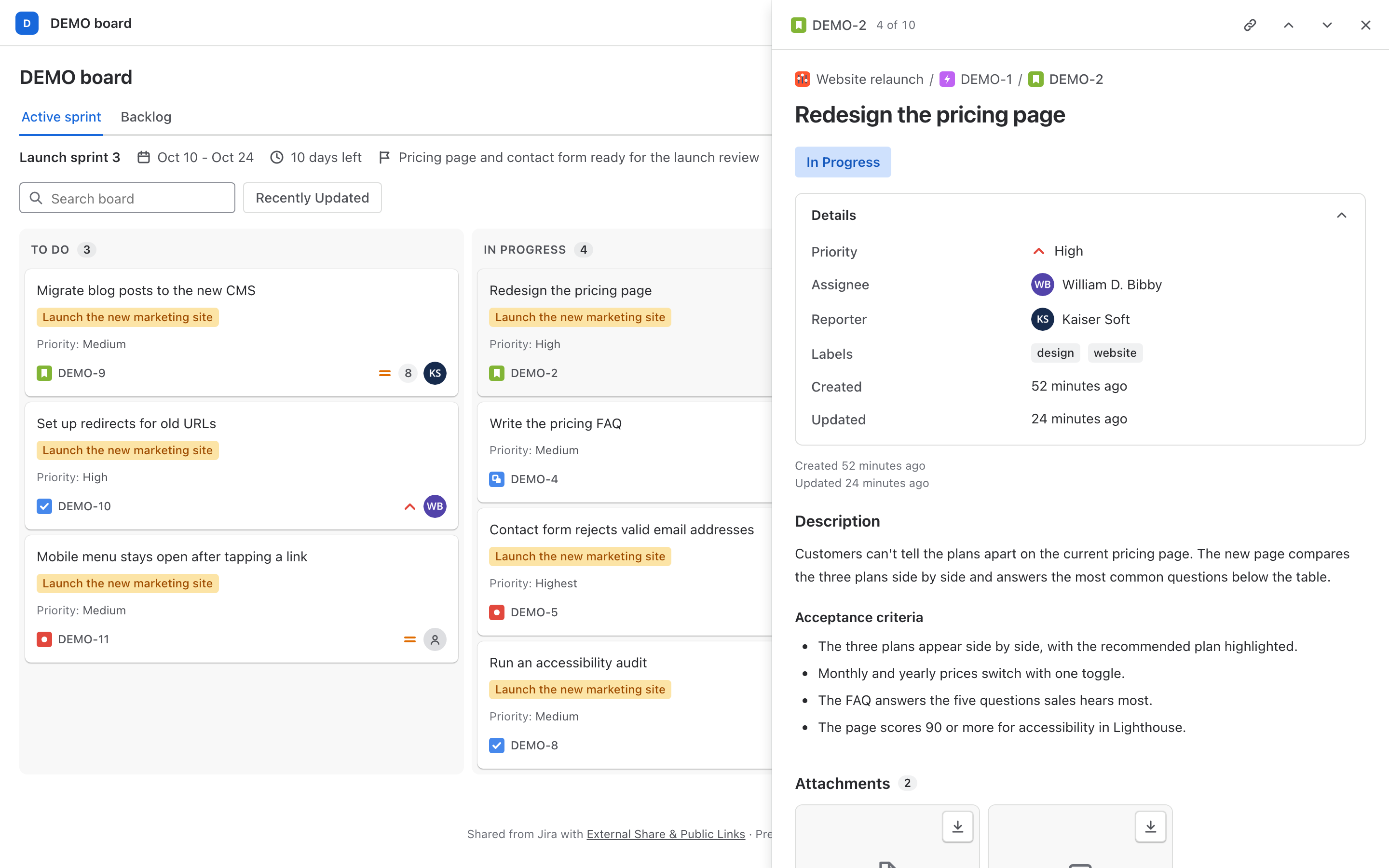Click the WB avatar on DEMO-10 card
The width and height of the screenshot is (1389, 868).
click(435, 506)
